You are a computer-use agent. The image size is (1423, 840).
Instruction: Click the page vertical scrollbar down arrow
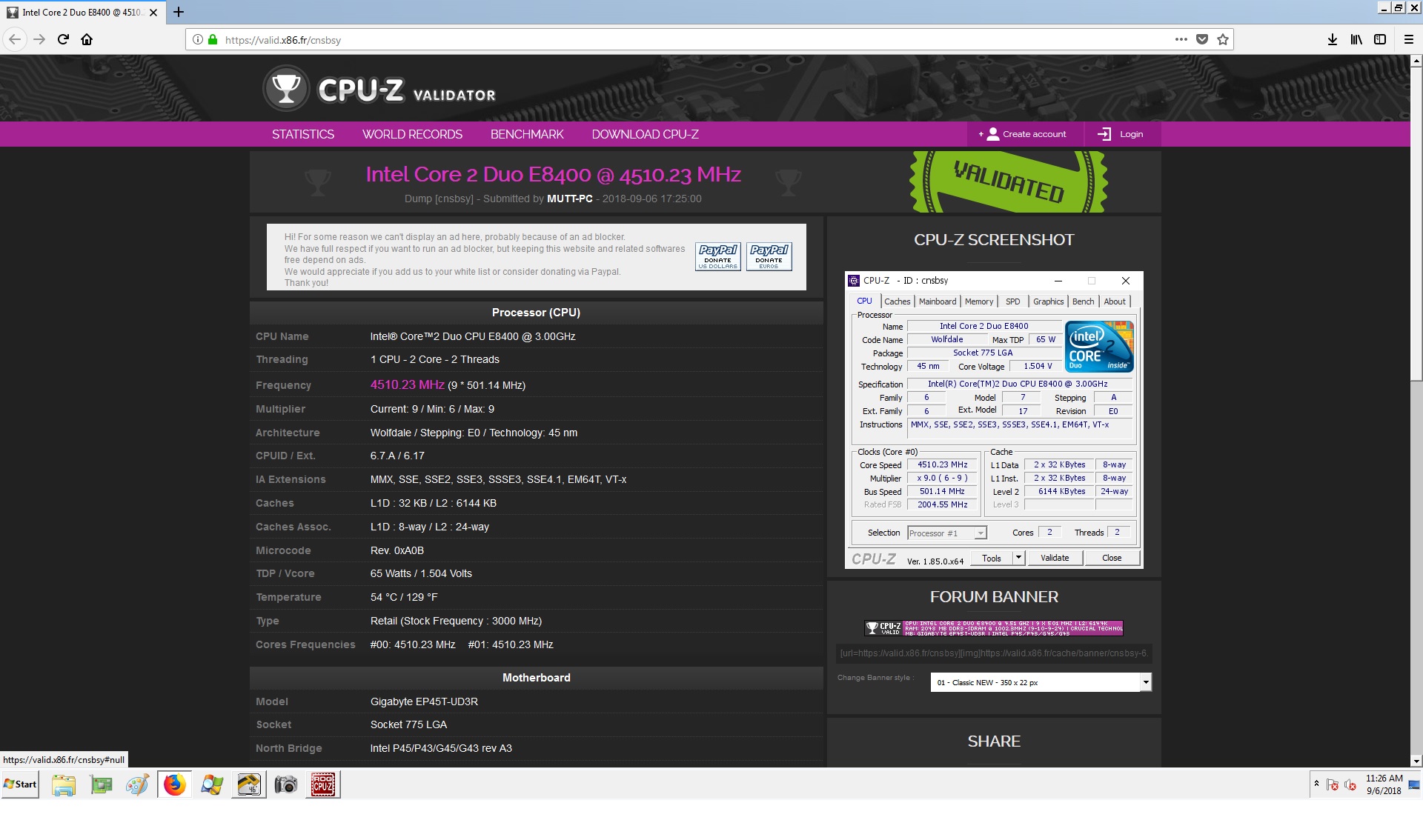tap(1416, 761)
